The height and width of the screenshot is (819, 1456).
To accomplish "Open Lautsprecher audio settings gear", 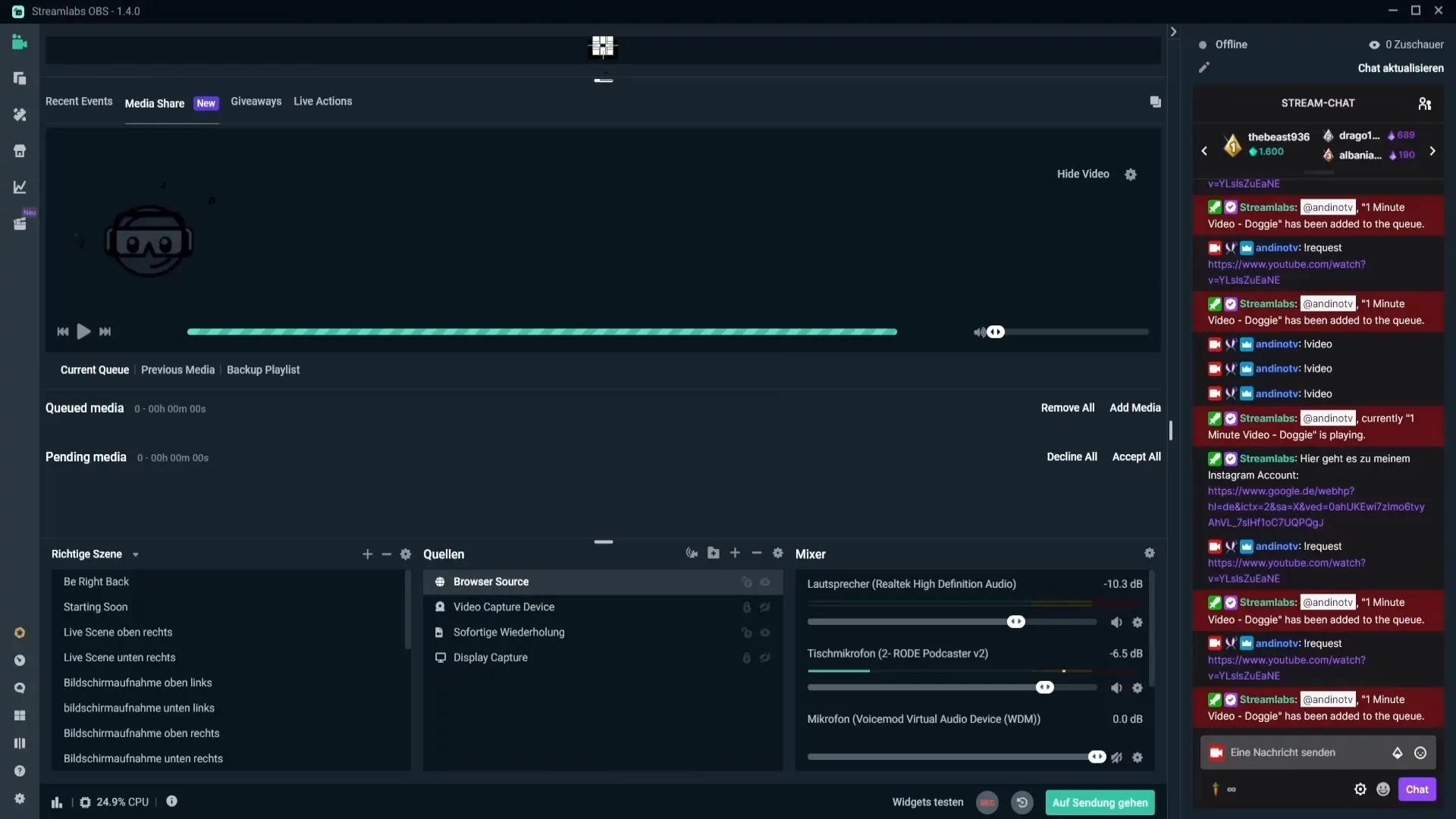I will 1137,623.
